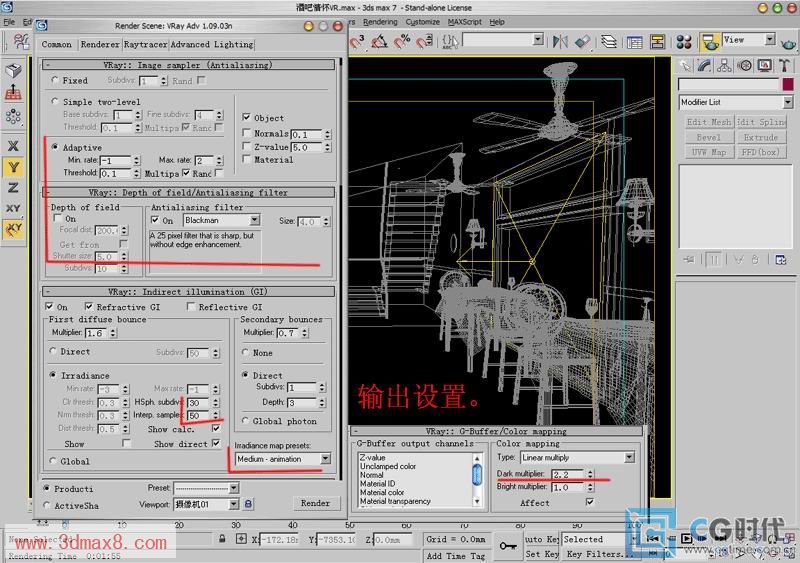Toggle the Object outline checkbox

[x=246, y=117]
